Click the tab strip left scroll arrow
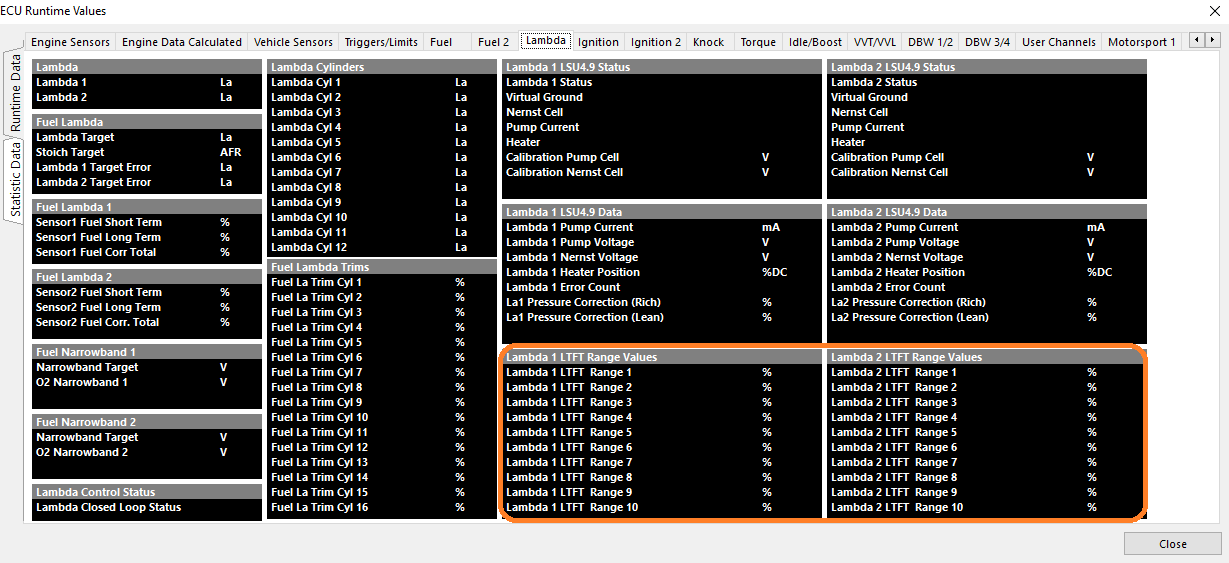1229x563 pixels. click(x=1196, y=40)
